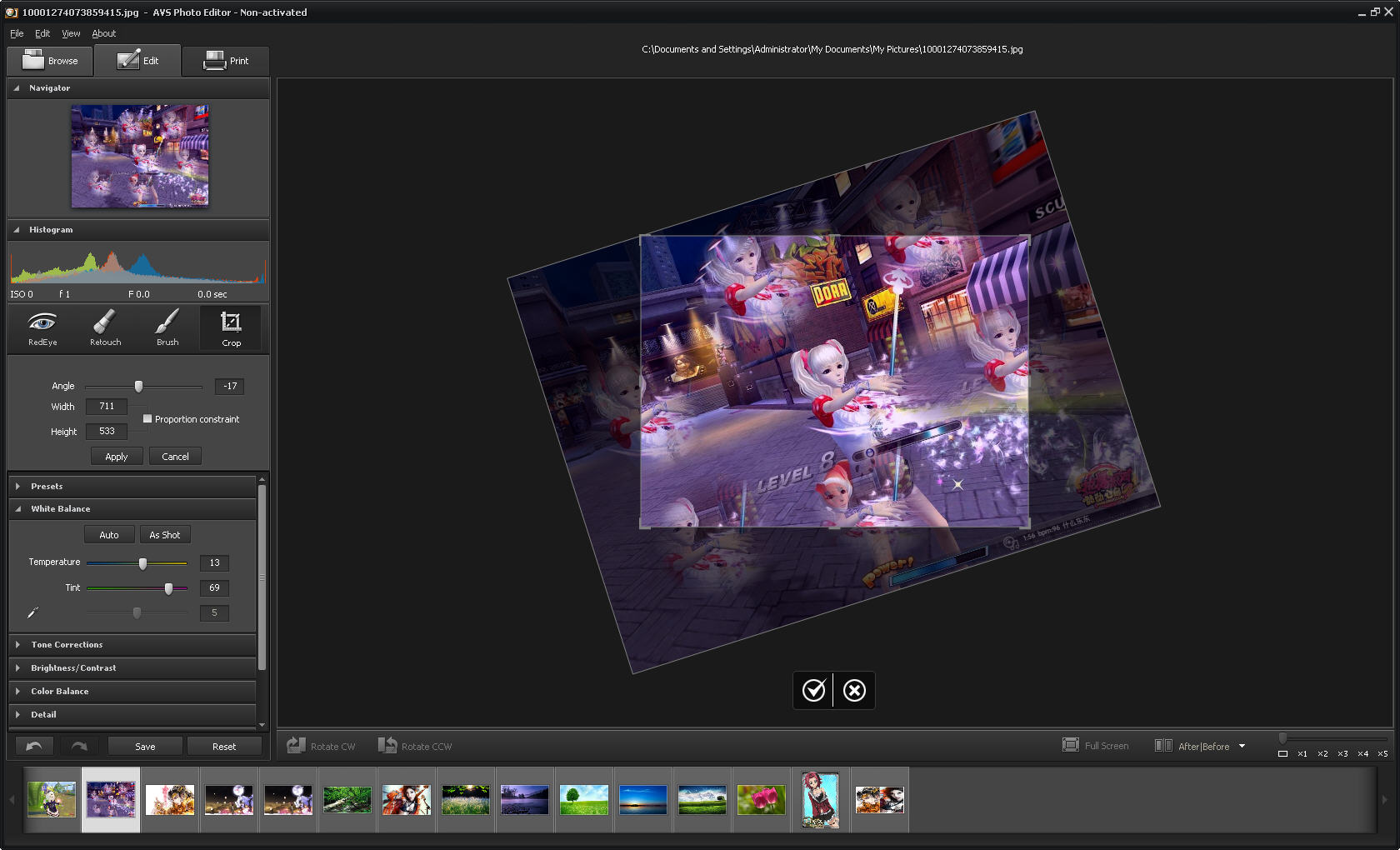Image resolution: width=1400 pixels, height=850 pixels.
Task: Switch to Full Screen view
Action: point(1095,746)
